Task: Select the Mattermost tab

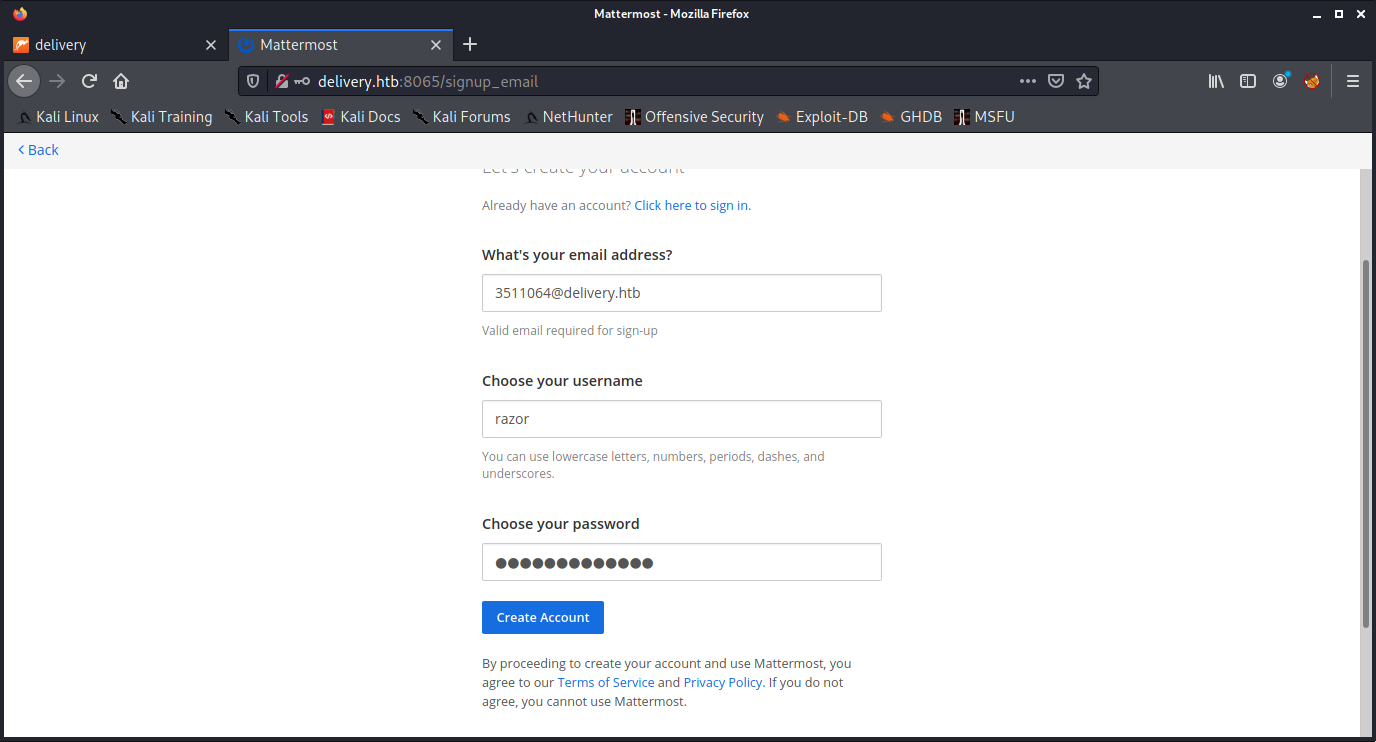Action: [x=340, y=45]
